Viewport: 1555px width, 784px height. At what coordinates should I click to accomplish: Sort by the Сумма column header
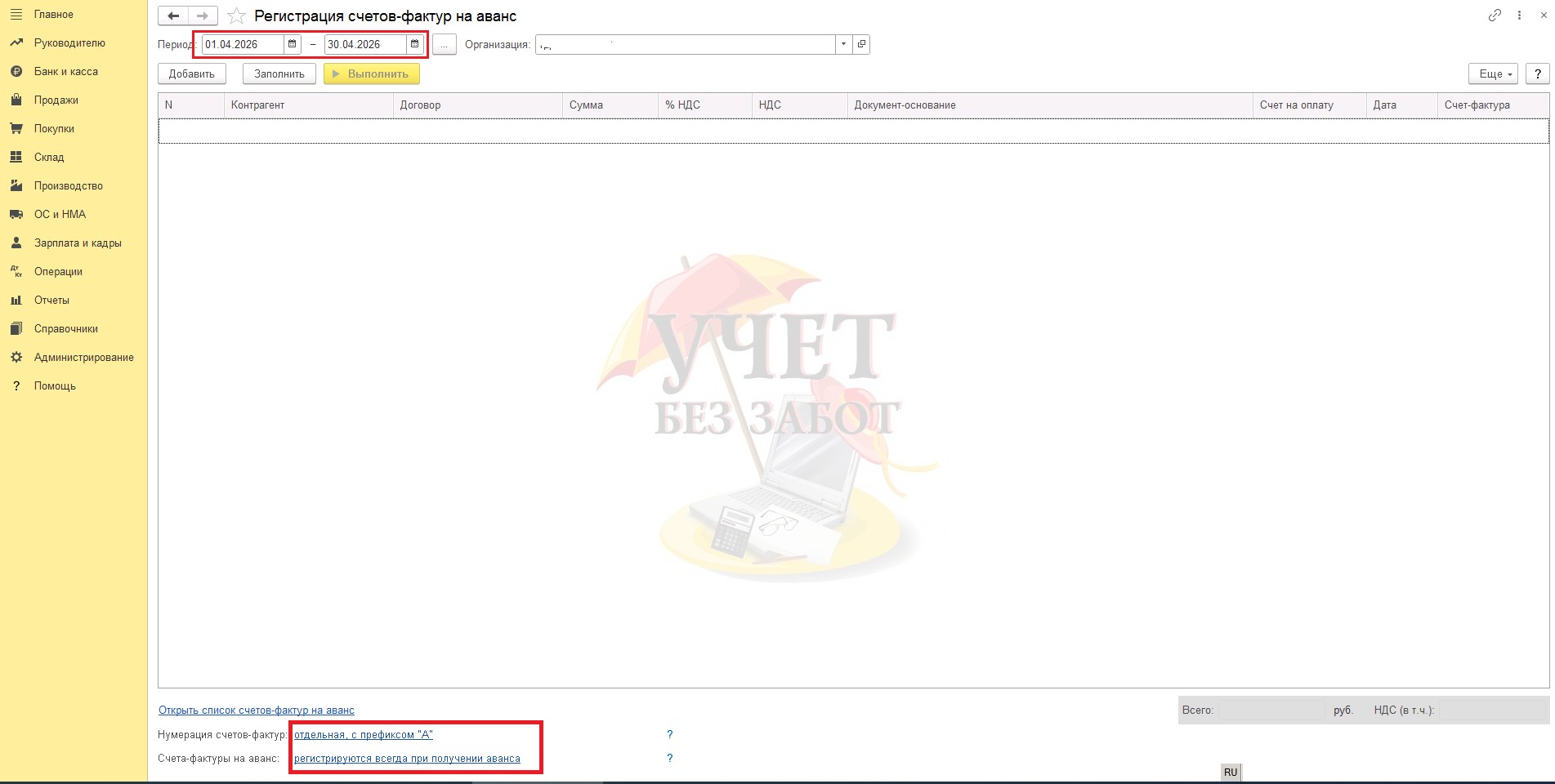click(x=610, y=105)
